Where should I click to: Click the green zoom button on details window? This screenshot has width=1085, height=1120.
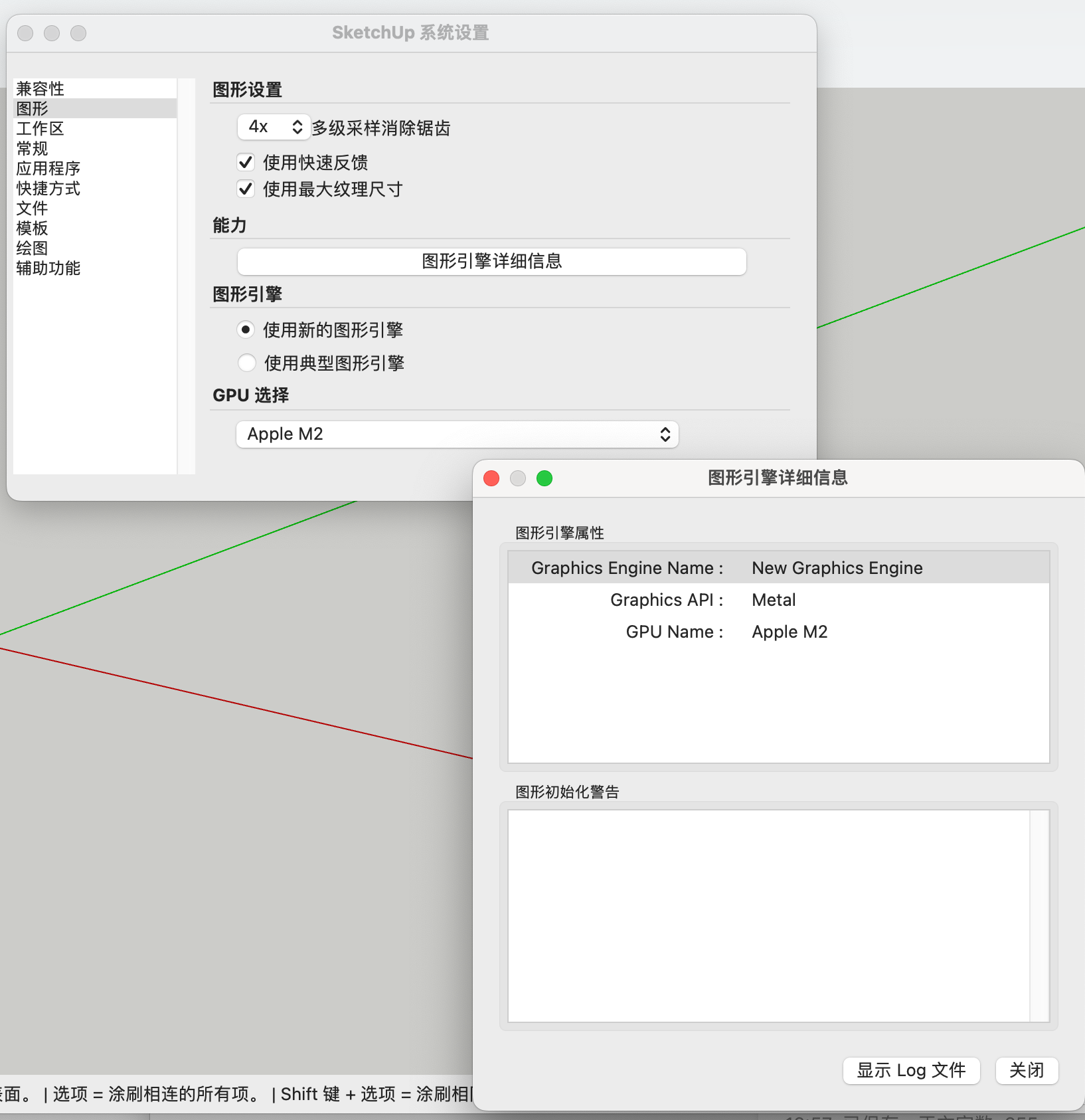(544, 478)
